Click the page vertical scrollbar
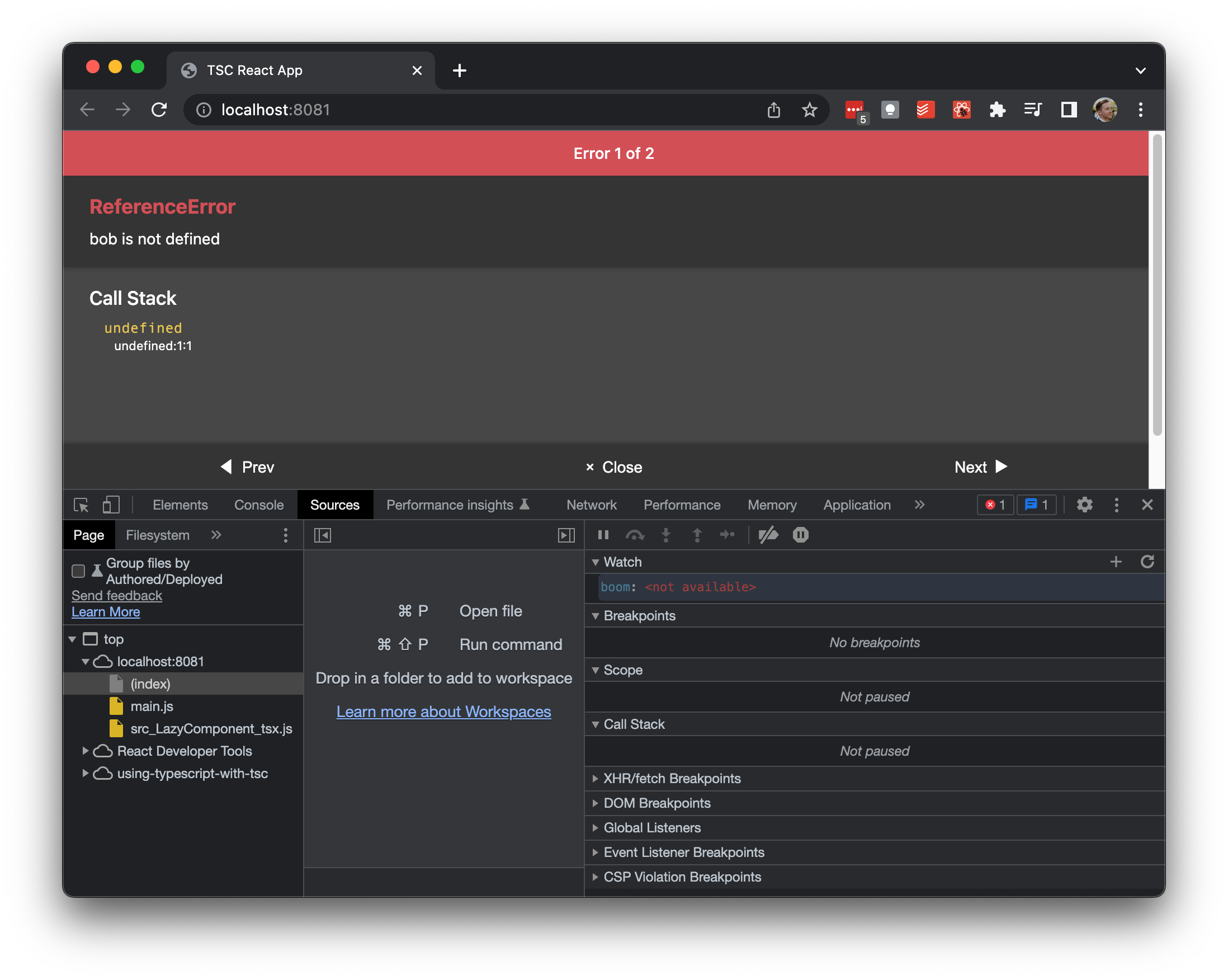Viewport: 1228px width, 980px height. pyautogui.click(x=1157, y=285)
